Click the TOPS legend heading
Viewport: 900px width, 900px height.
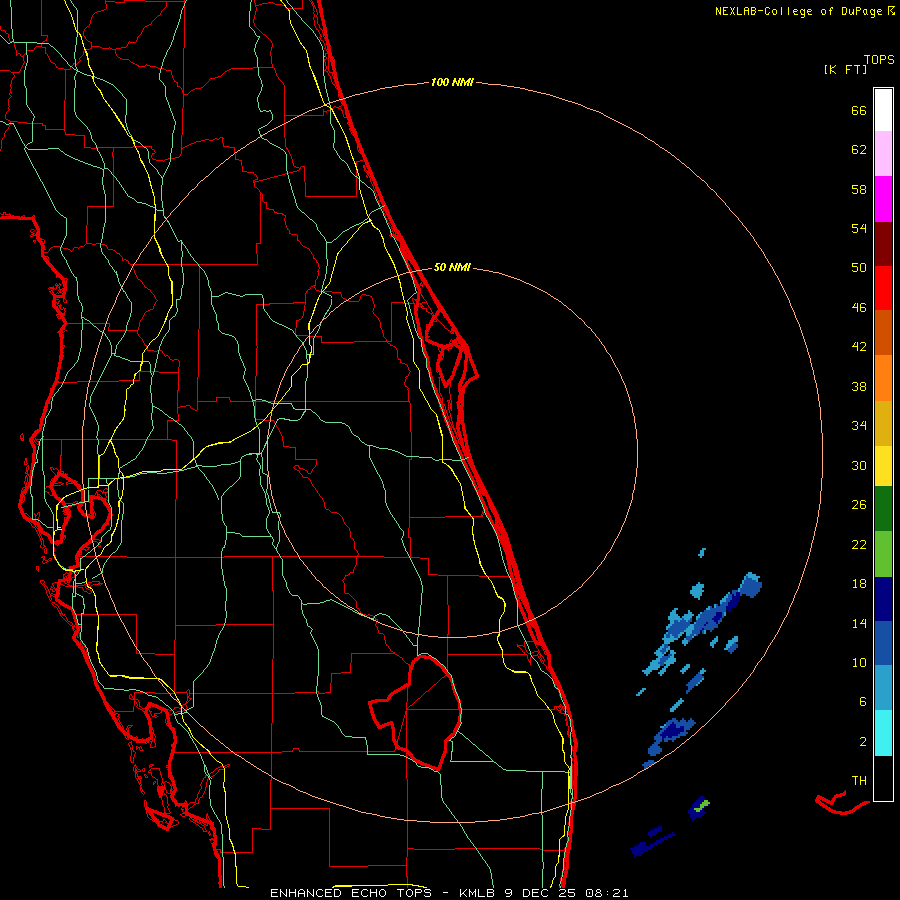click(x=879, y=59)
